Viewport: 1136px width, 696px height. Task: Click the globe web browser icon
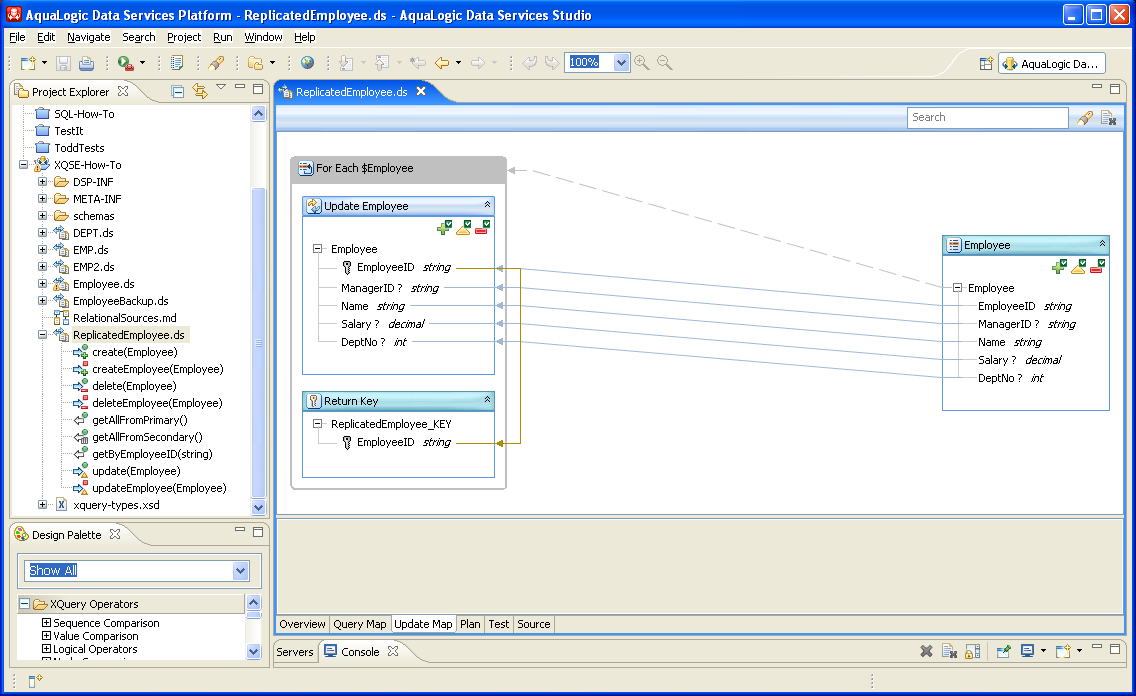[x=308, y=63]
